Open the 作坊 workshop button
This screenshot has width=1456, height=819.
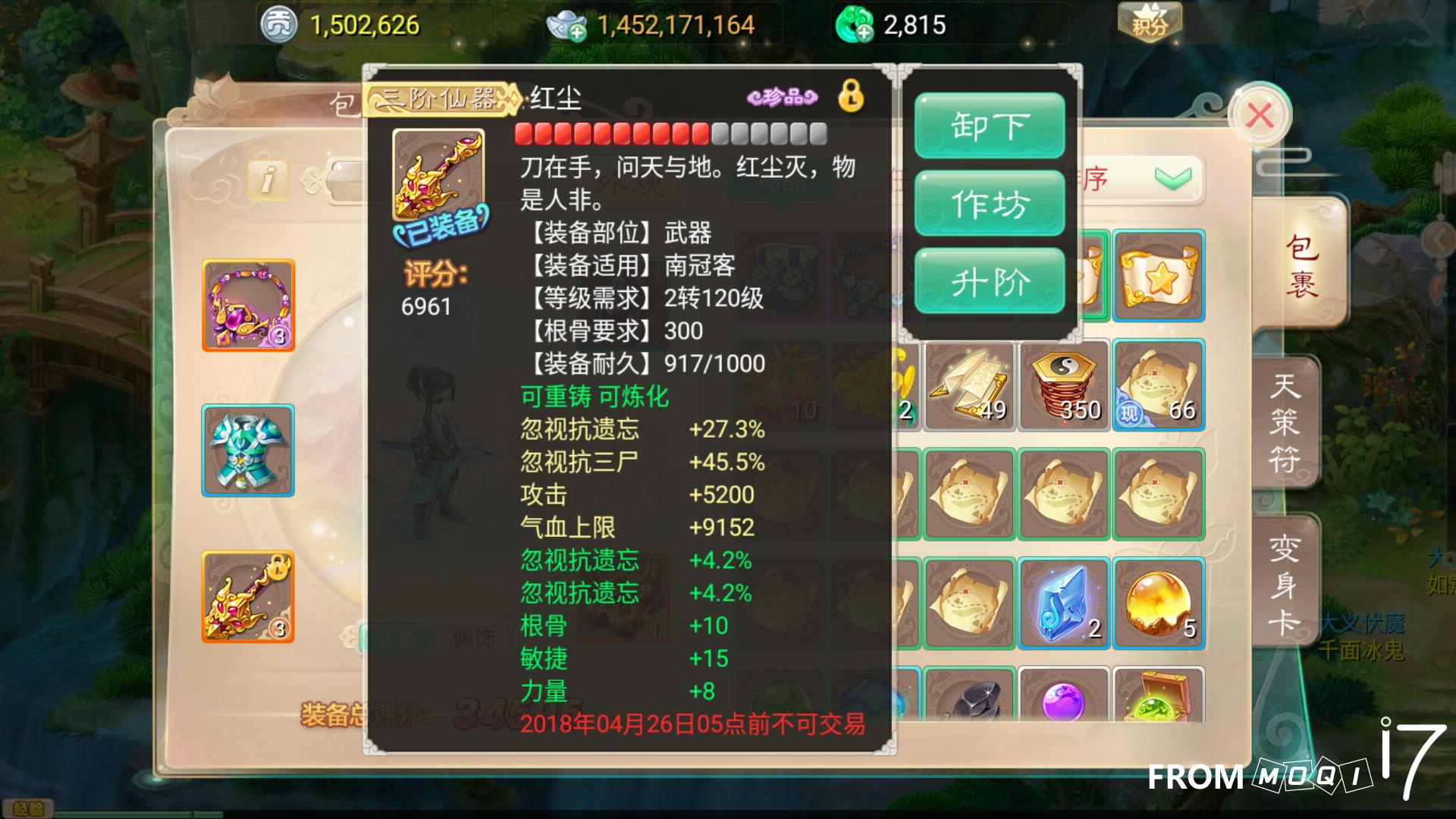click(x=990, y=204)
